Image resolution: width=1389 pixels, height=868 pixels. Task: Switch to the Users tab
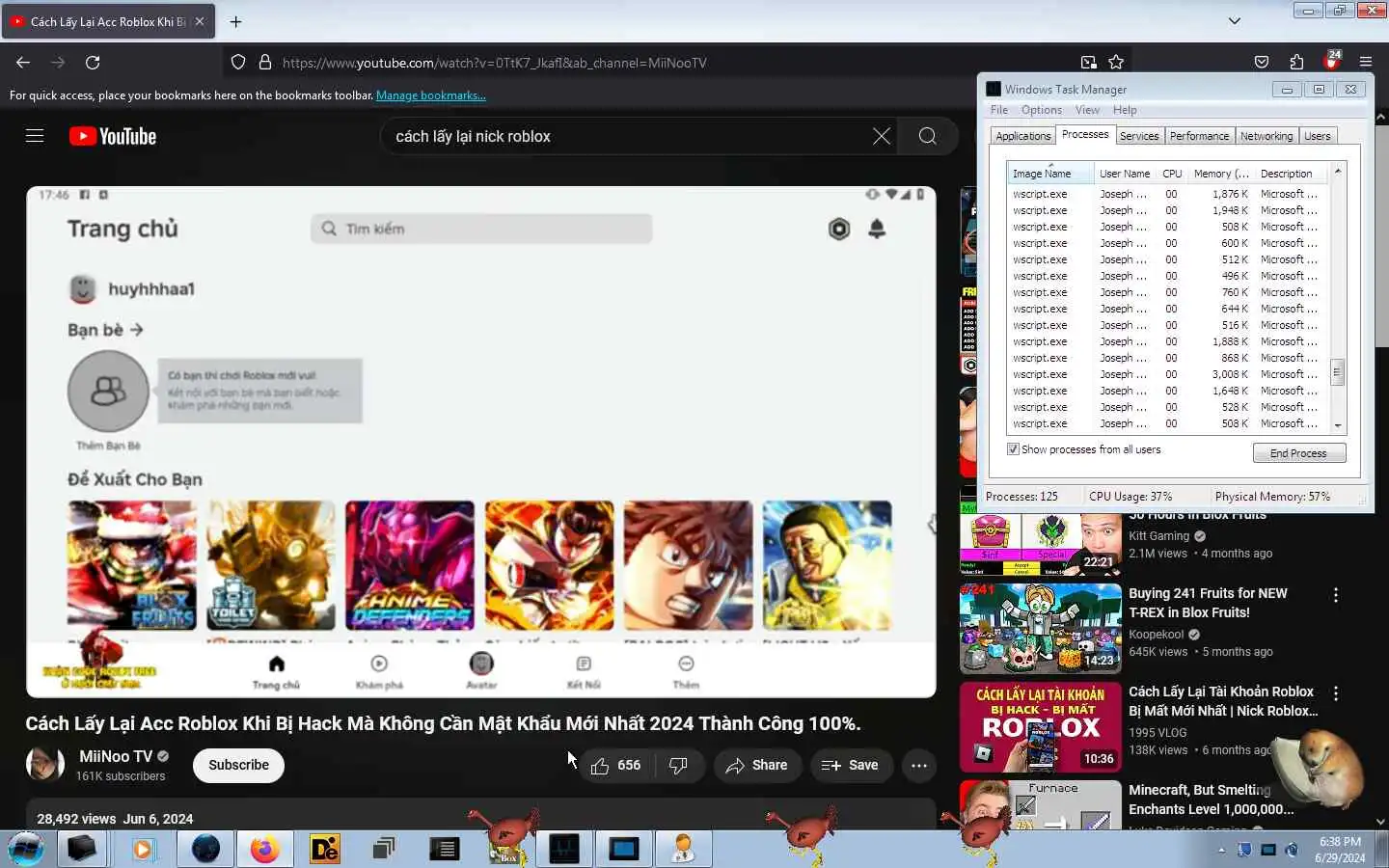[1318, 136]
